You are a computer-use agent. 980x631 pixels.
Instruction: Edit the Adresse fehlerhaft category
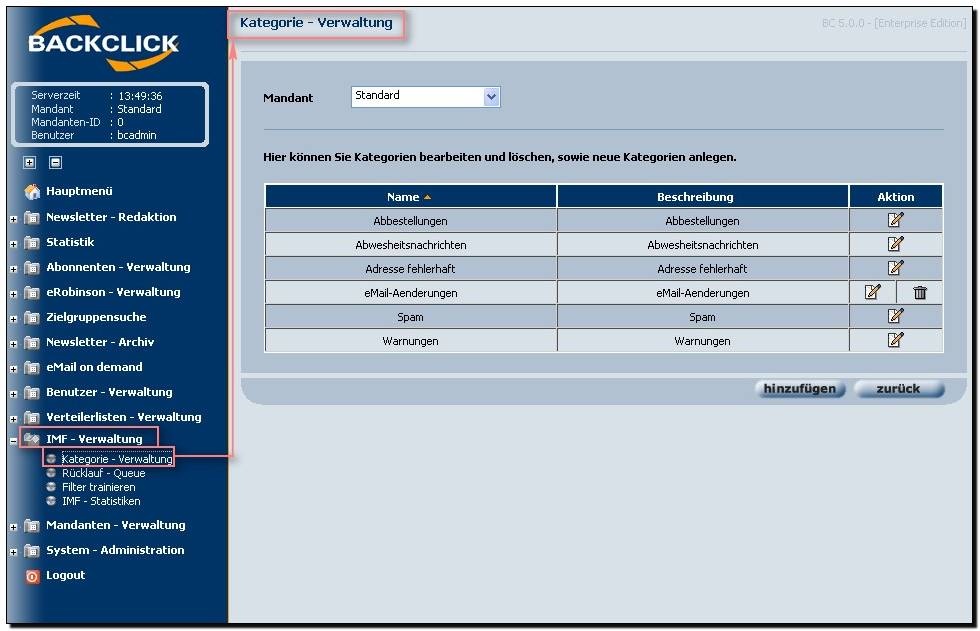click(x=895, y=268)
